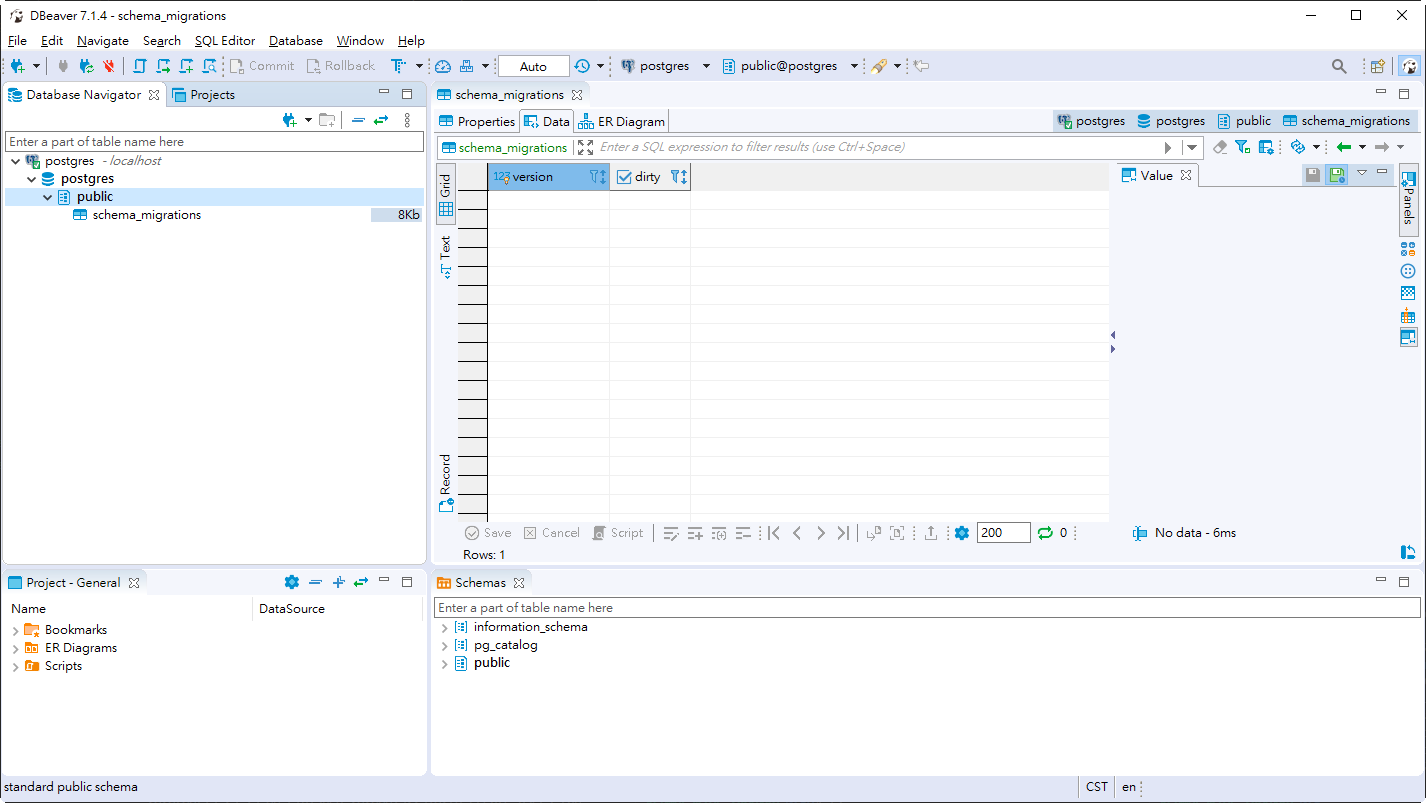Screen dimensions: 1426x803
Task: Click the Save button below data grid
Action: 488,533
